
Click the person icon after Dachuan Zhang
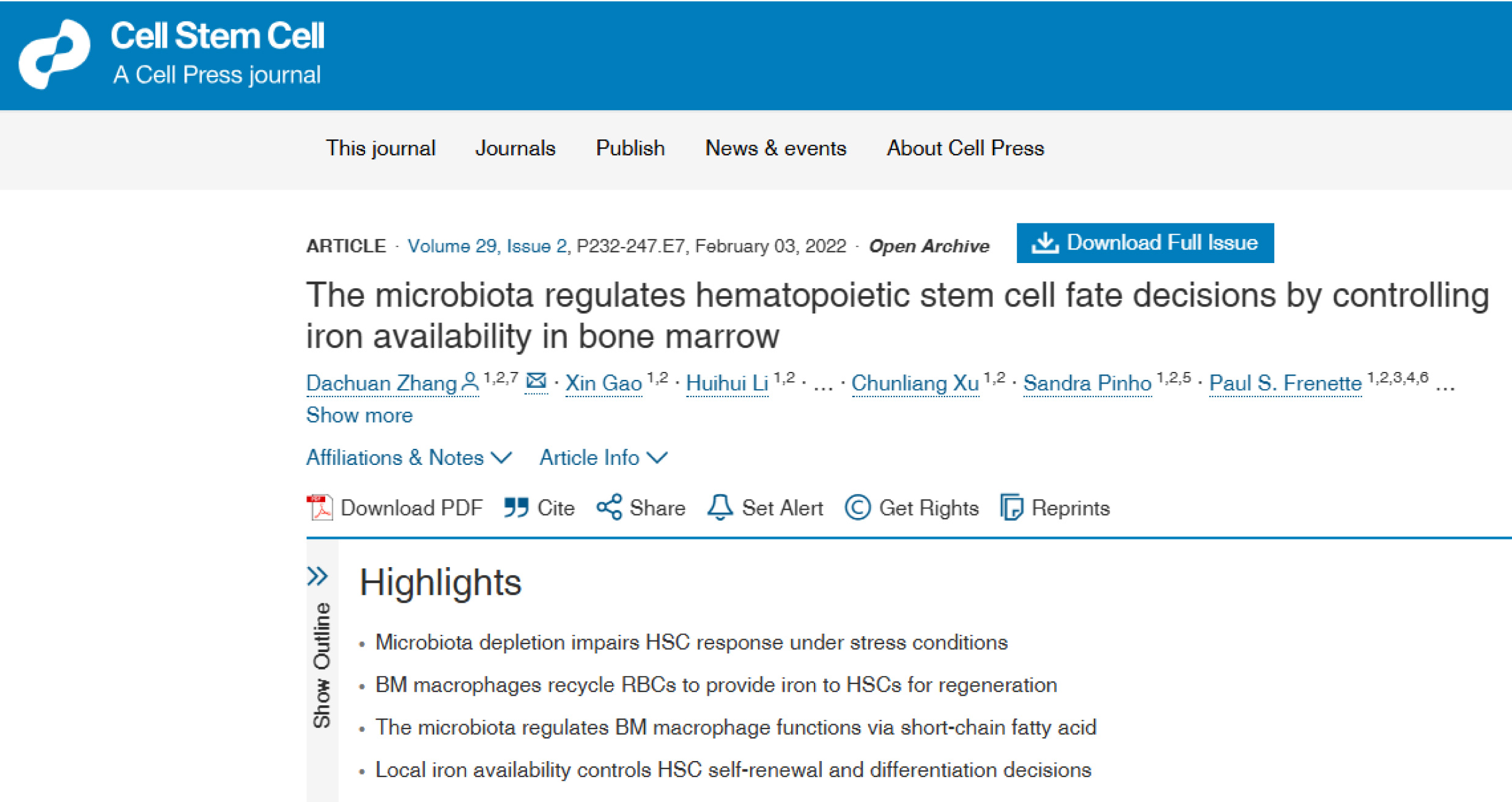470,382
